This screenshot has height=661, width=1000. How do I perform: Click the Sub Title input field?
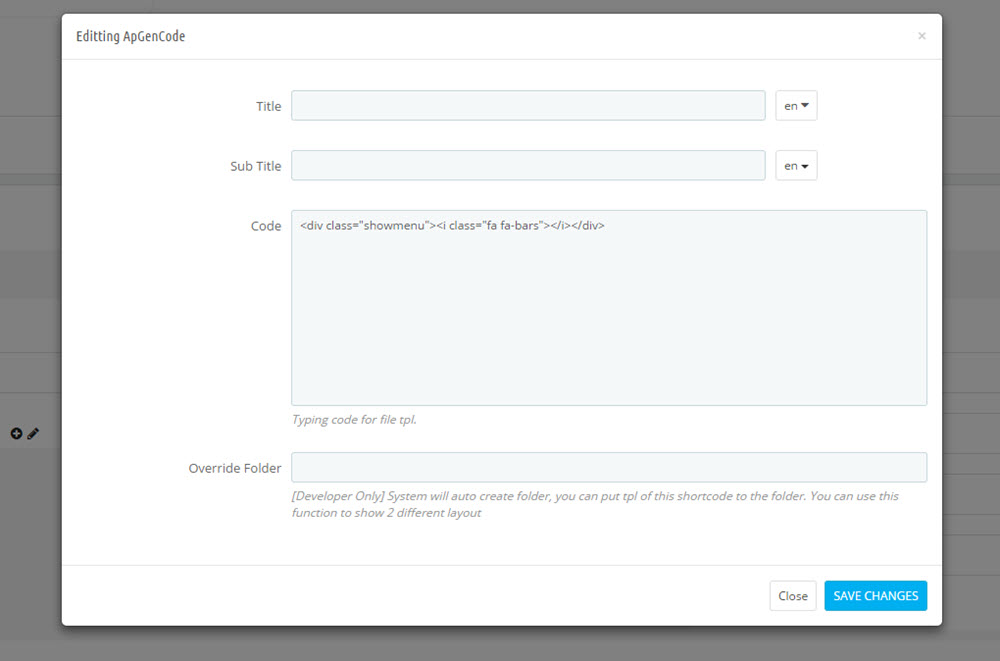[x=528, y=165]
